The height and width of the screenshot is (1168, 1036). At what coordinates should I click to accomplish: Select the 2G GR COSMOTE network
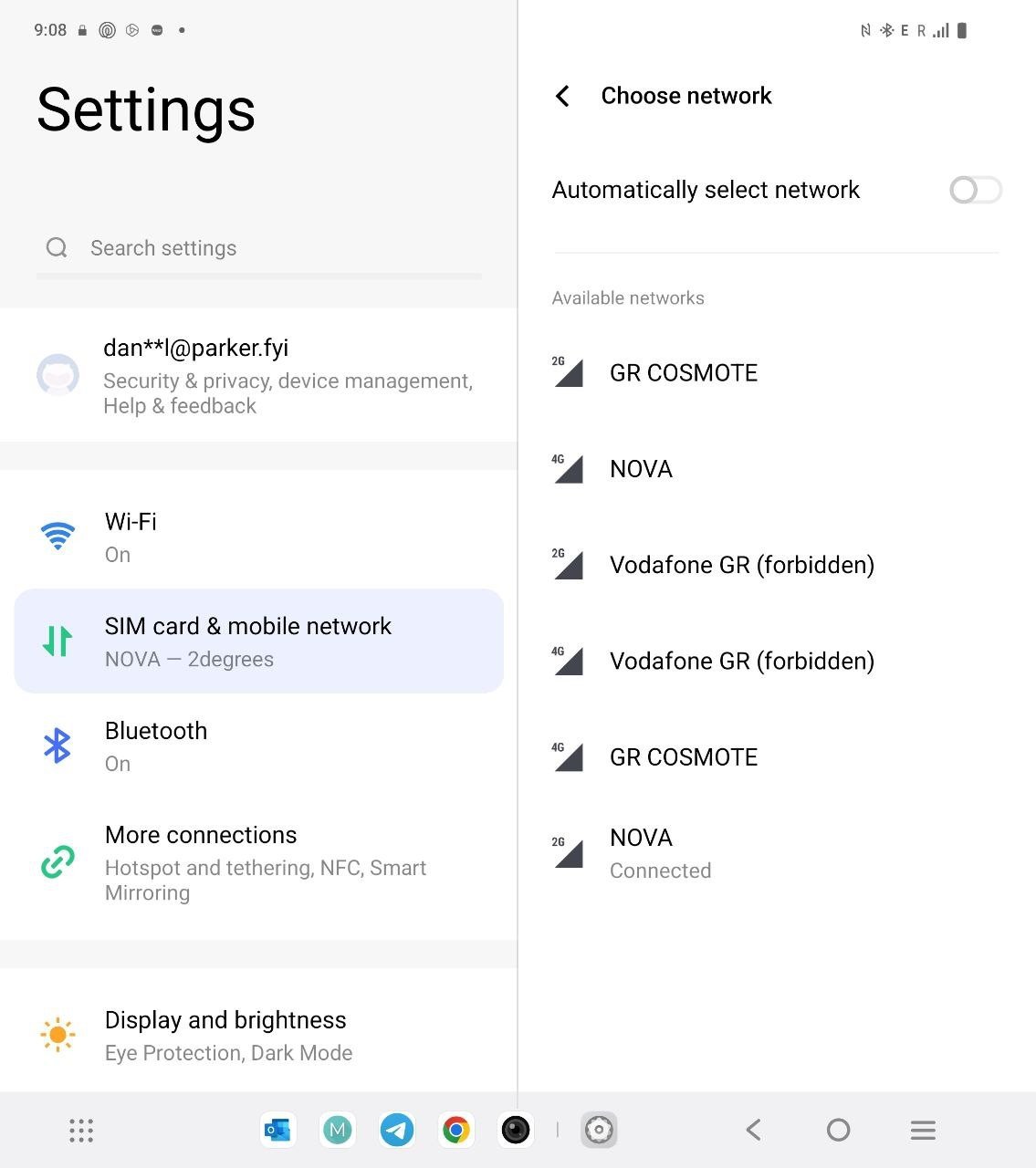point(777,372)
